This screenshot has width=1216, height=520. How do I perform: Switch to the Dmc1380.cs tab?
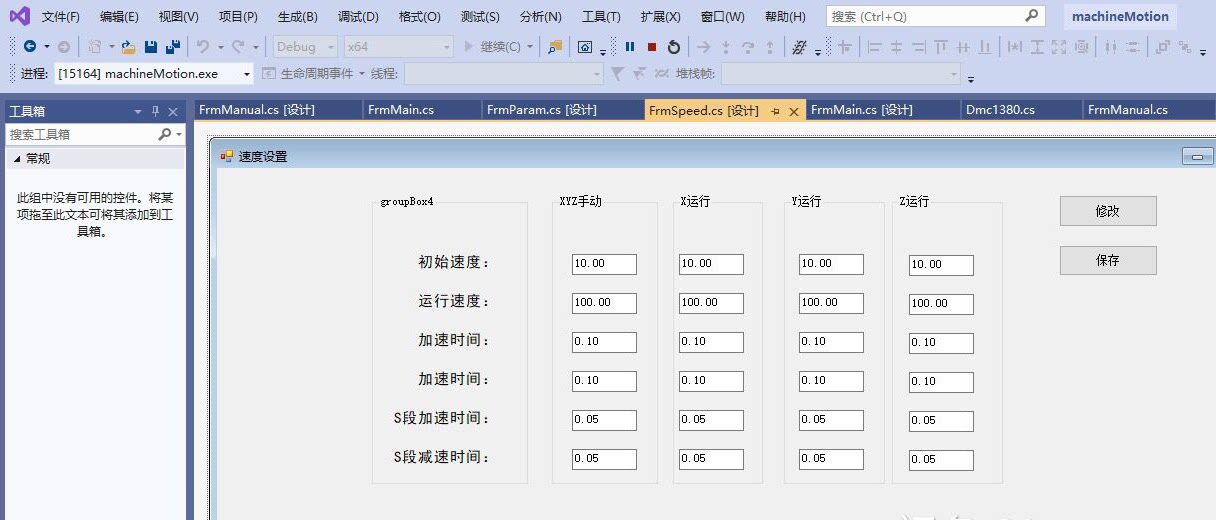click(x=1000, y=110)
